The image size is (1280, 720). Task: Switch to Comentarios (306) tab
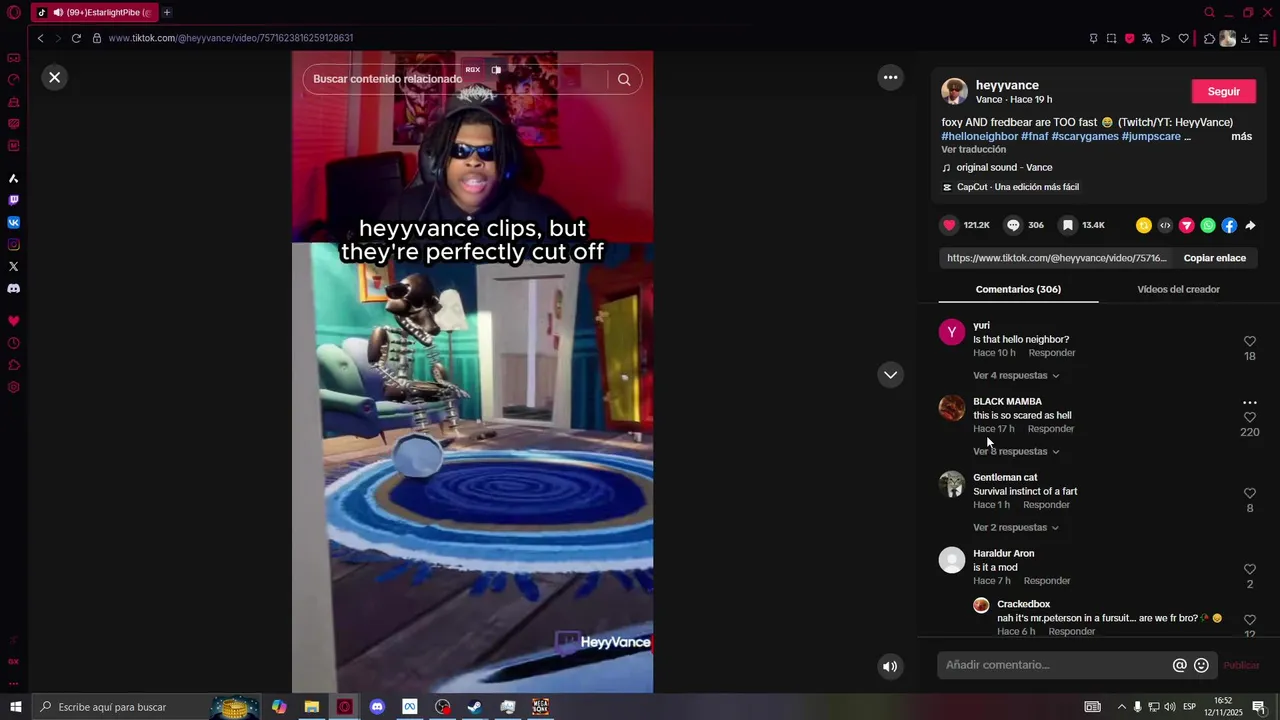pyautogui.click(x=1018, y=289)
